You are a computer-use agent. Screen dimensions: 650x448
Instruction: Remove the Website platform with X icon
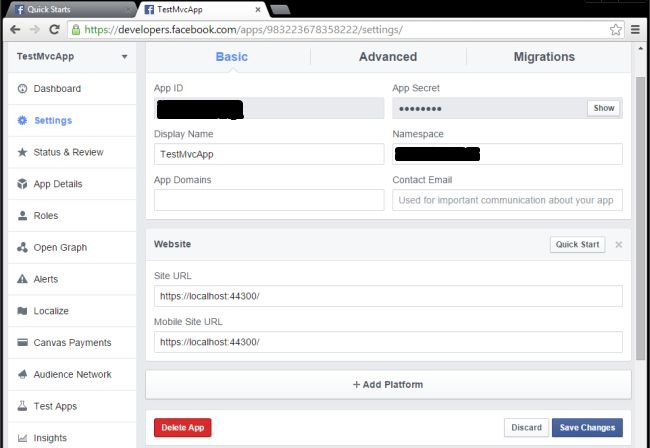point(618,245)
